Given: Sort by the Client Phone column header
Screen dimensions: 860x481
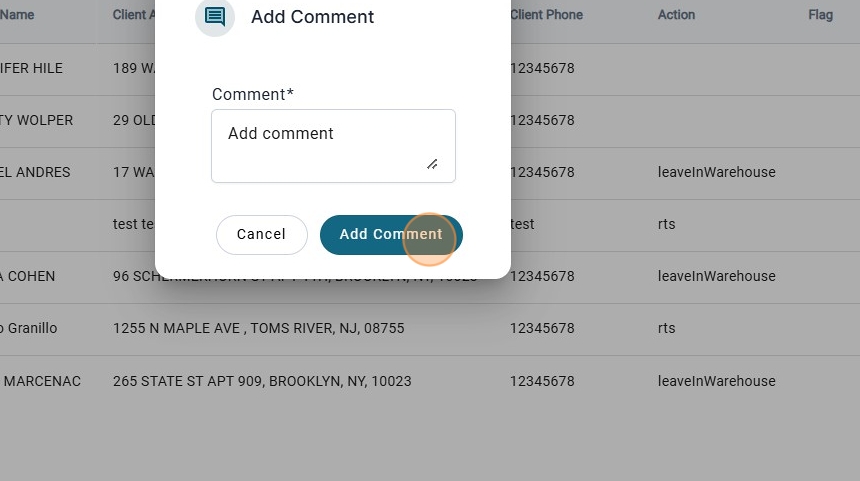Looking at the screenshot, I should pos(546,15).
